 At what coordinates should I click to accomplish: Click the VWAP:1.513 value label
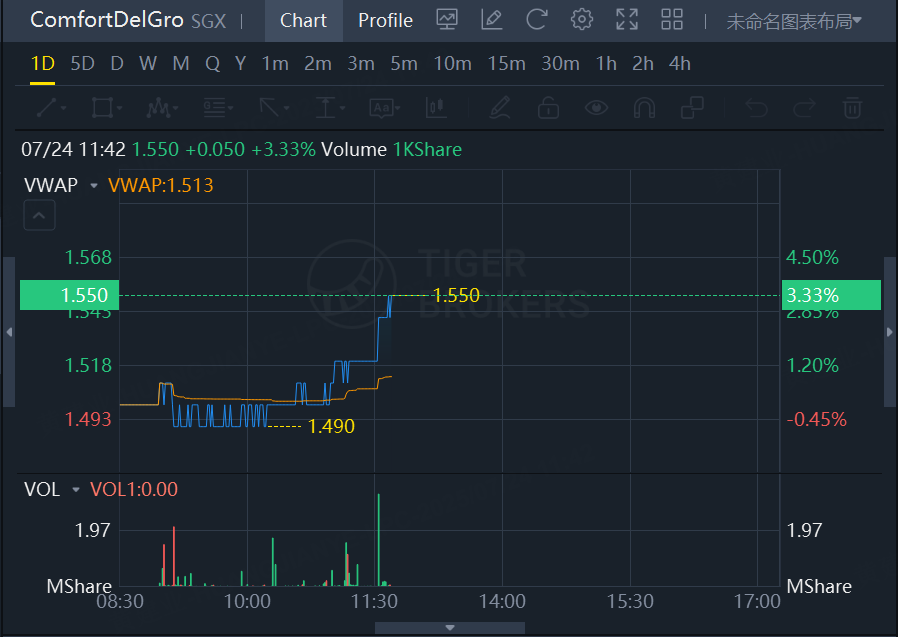pyautogui.click(x=160, y=186)
